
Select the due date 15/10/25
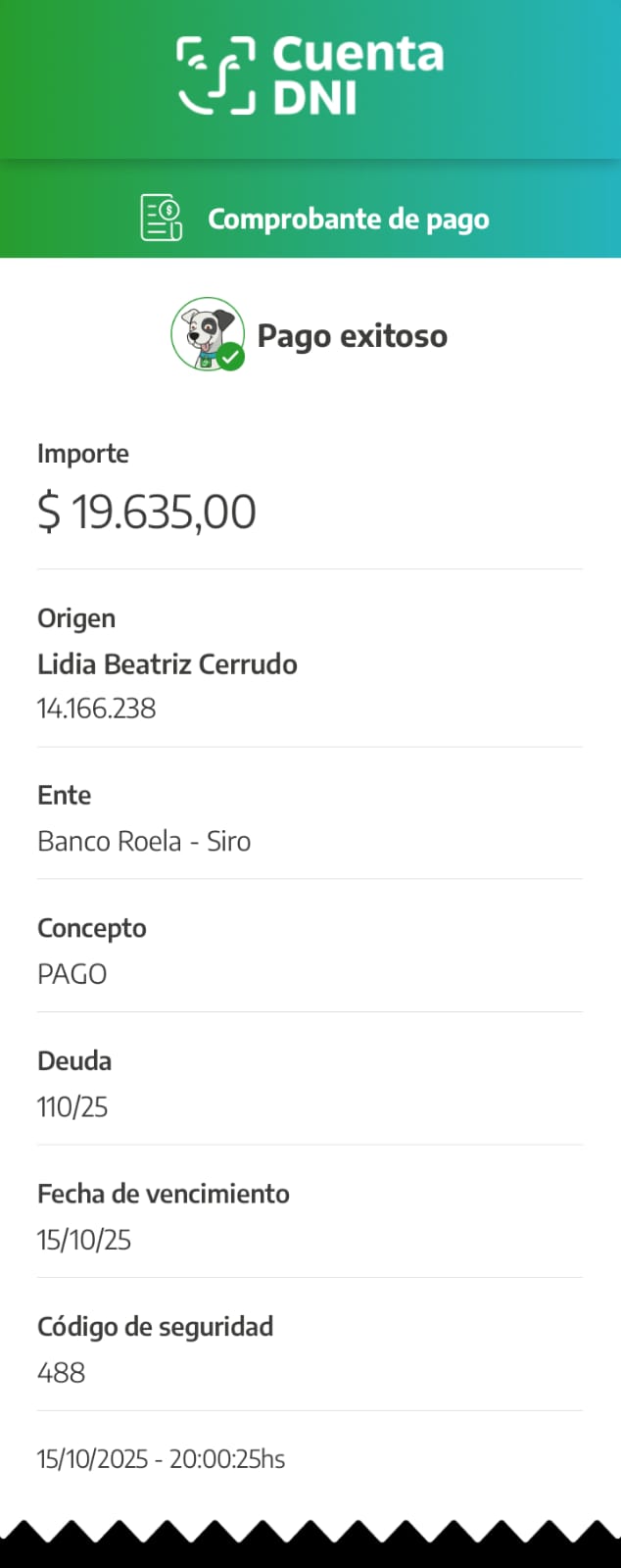coord(84,1240)
